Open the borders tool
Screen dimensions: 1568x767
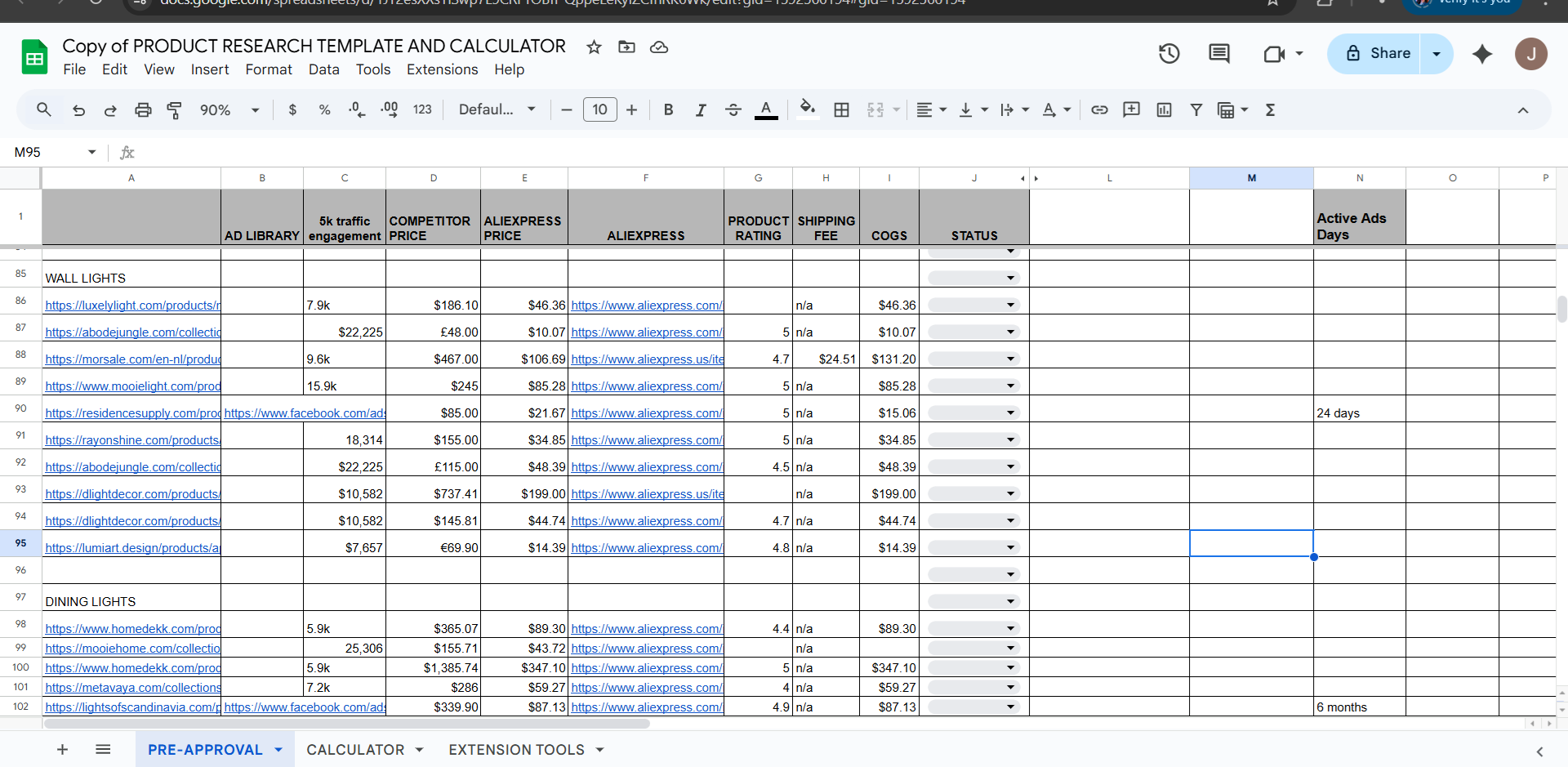pyautogui.click(x=841, y=110)
